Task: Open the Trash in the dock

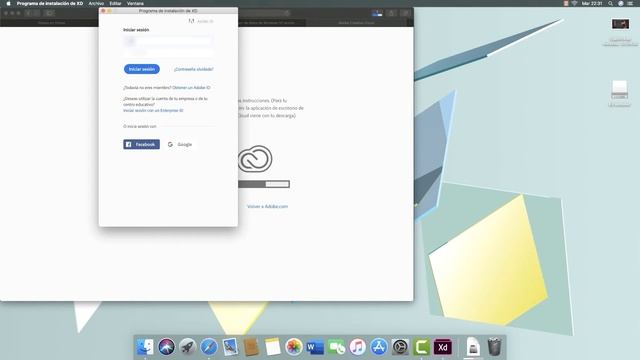Action: [494, 347]
